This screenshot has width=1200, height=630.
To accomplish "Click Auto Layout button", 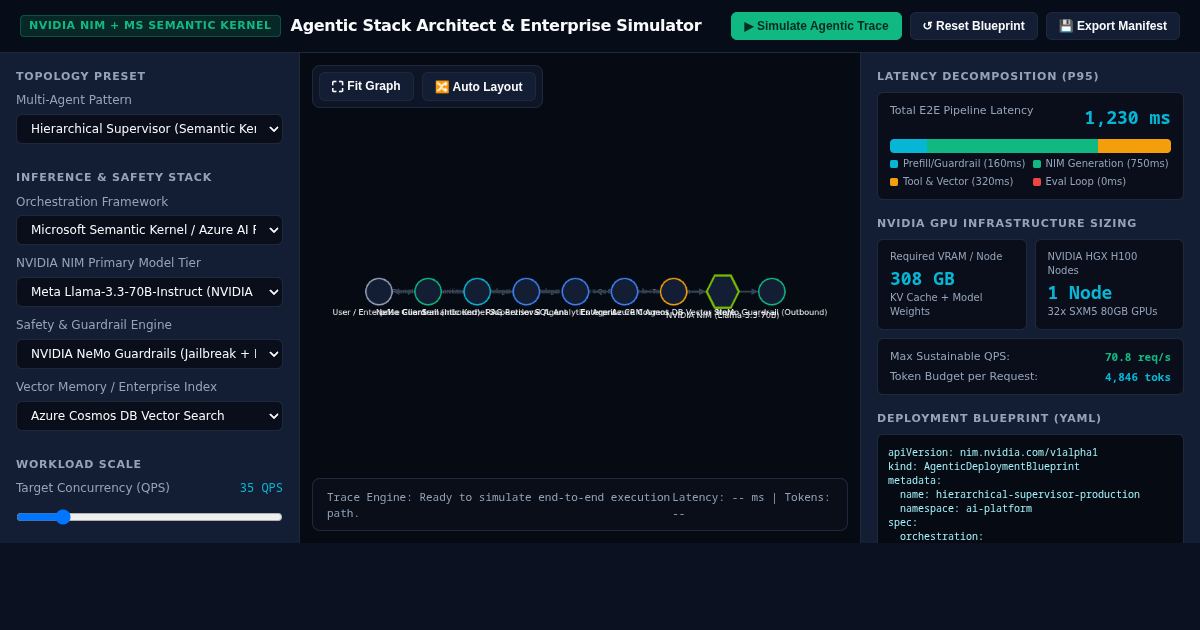I will click(479, 87).
